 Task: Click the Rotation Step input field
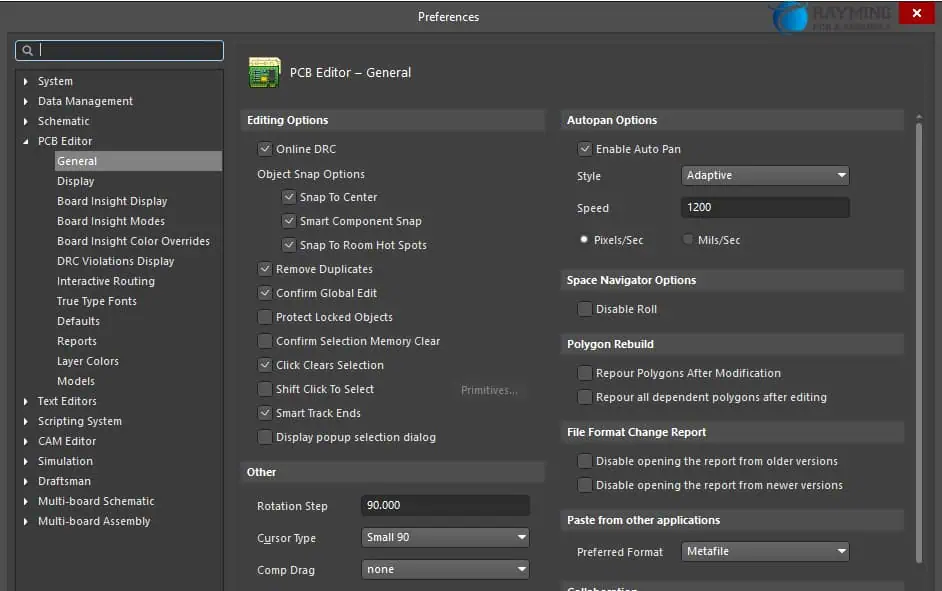tap(445, 506)
